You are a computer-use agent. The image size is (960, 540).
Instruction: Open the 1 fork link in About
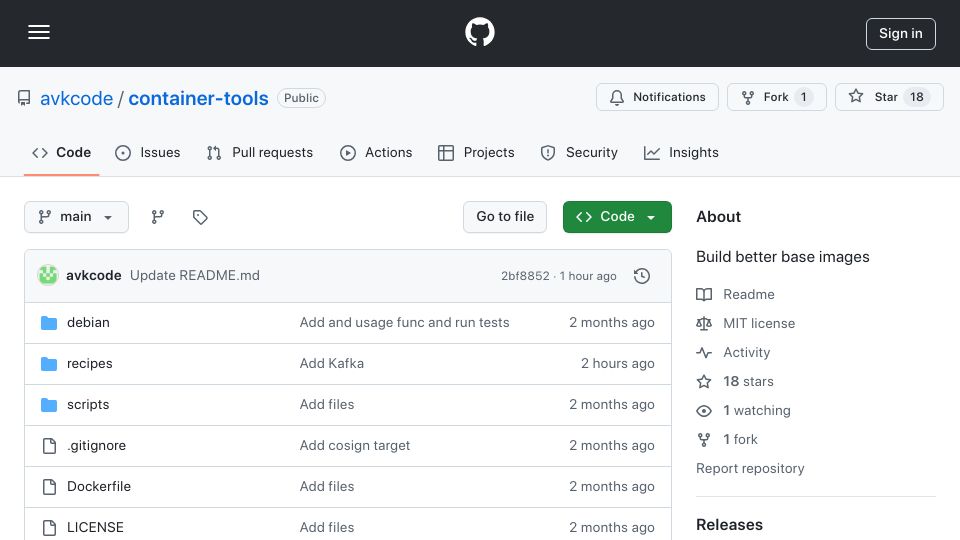pyautogui.click(x=727, y=440)
